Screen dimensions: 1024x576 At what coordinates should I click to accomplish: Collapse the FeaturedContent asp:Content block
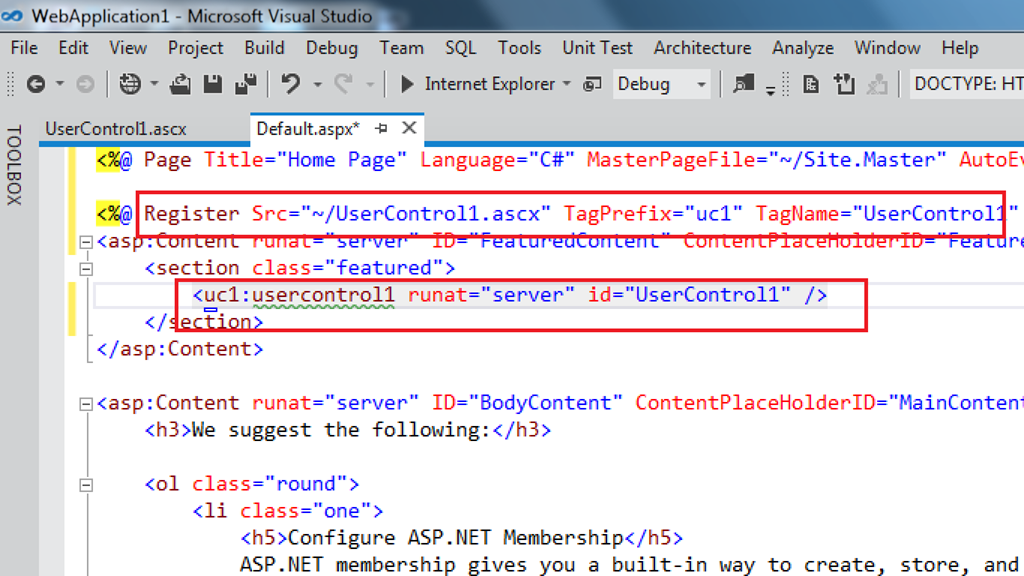86,242
